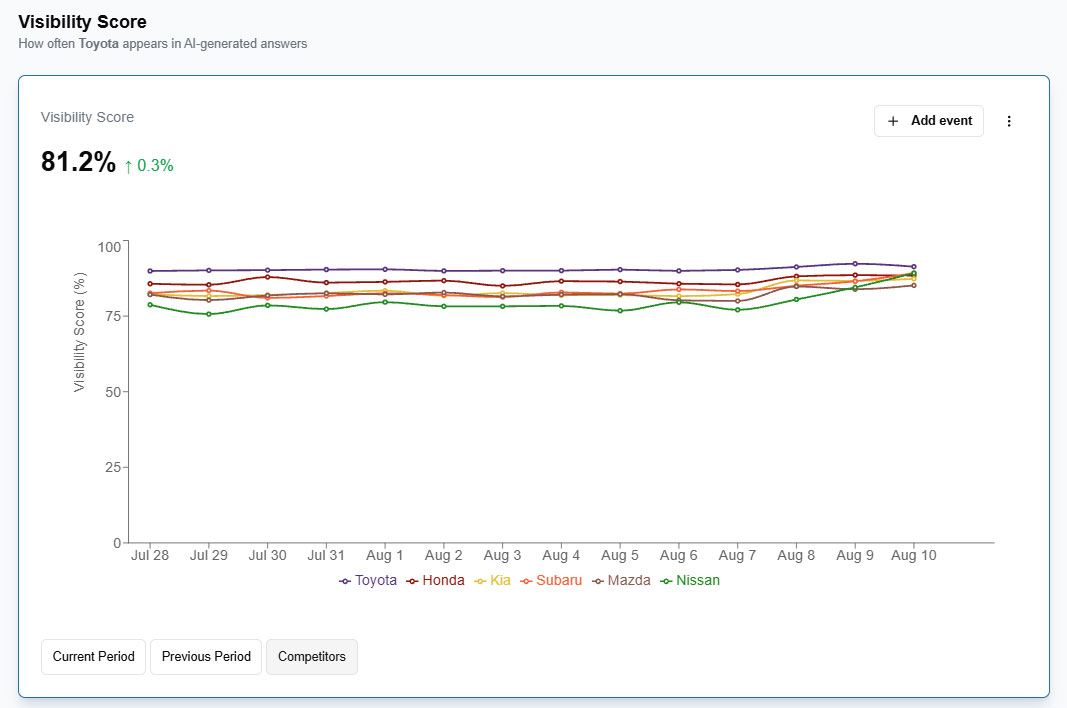Viewport: 1067px width, 708px height.
Task: Select the Previous Period tab
Action: pos(206,657)
